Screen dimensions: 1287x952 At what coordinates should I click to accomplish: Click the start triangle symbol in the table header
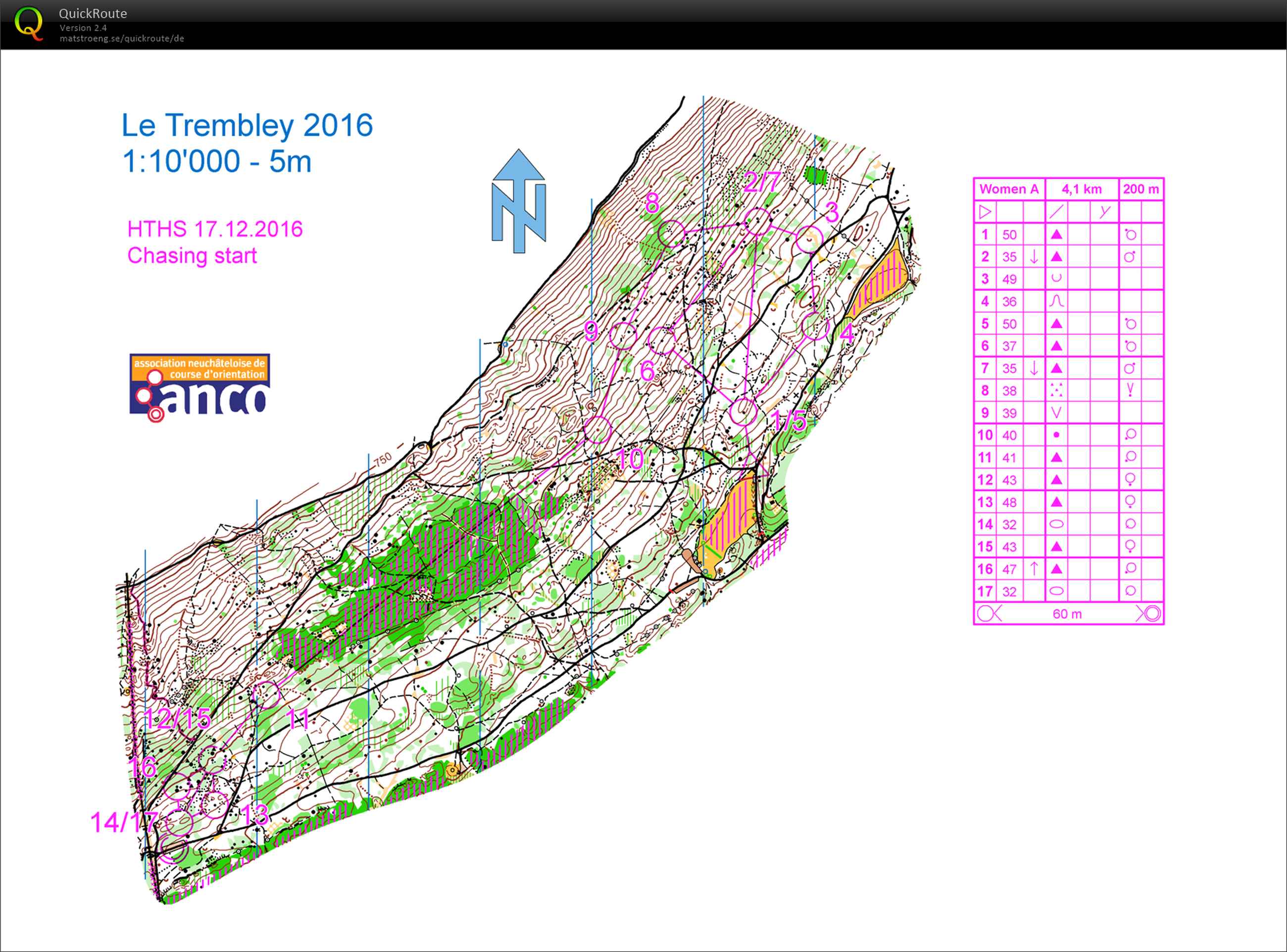[x=985, y=211]
